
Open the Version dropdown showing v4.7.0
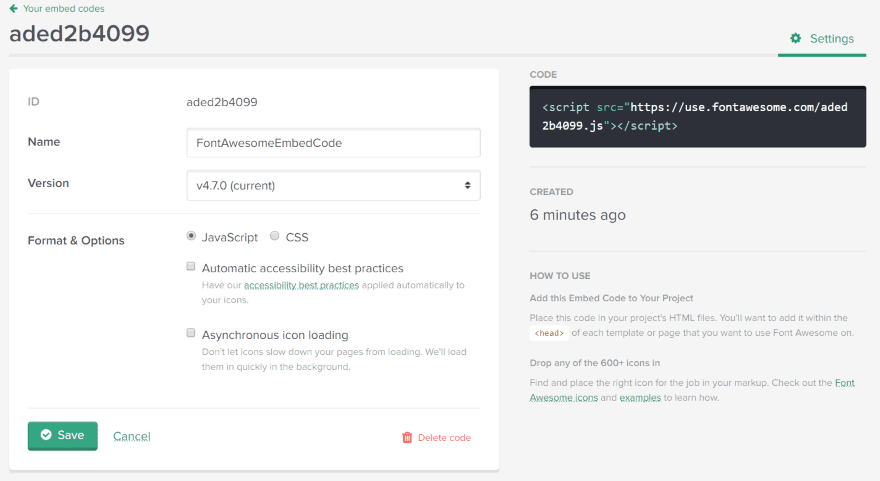pos(333,185)
